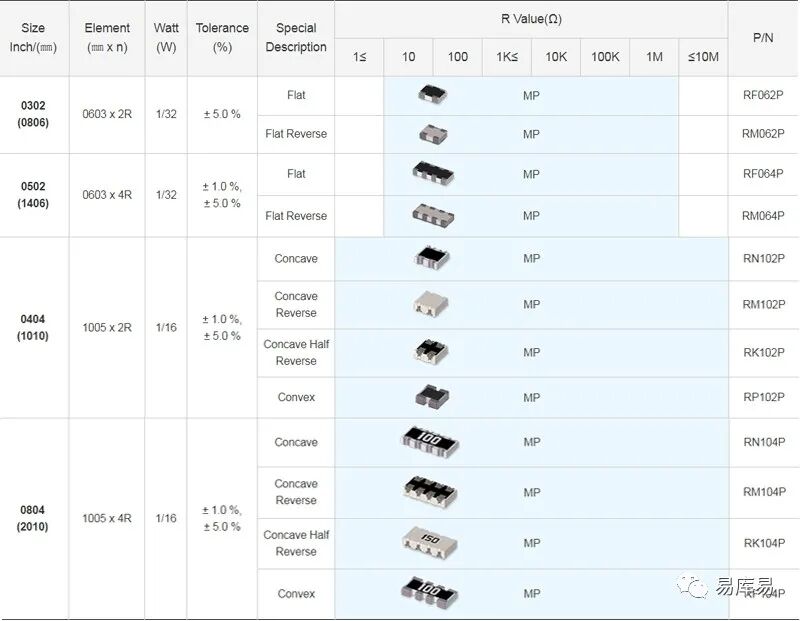
Task: Click the P/N column header
Action: point(763,38)
